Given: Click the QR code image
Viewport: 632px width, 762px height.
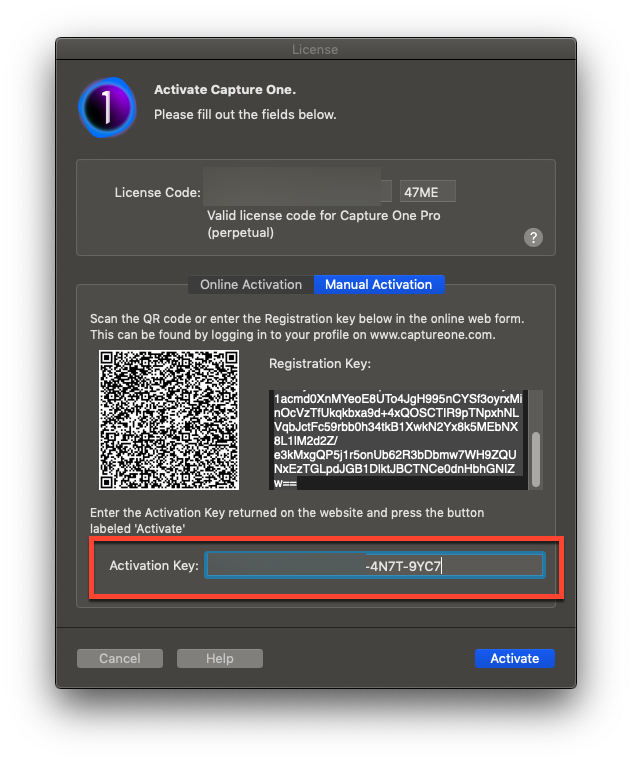Looking at the screenshot, I should pyautogui.click(x=169, y=419).
